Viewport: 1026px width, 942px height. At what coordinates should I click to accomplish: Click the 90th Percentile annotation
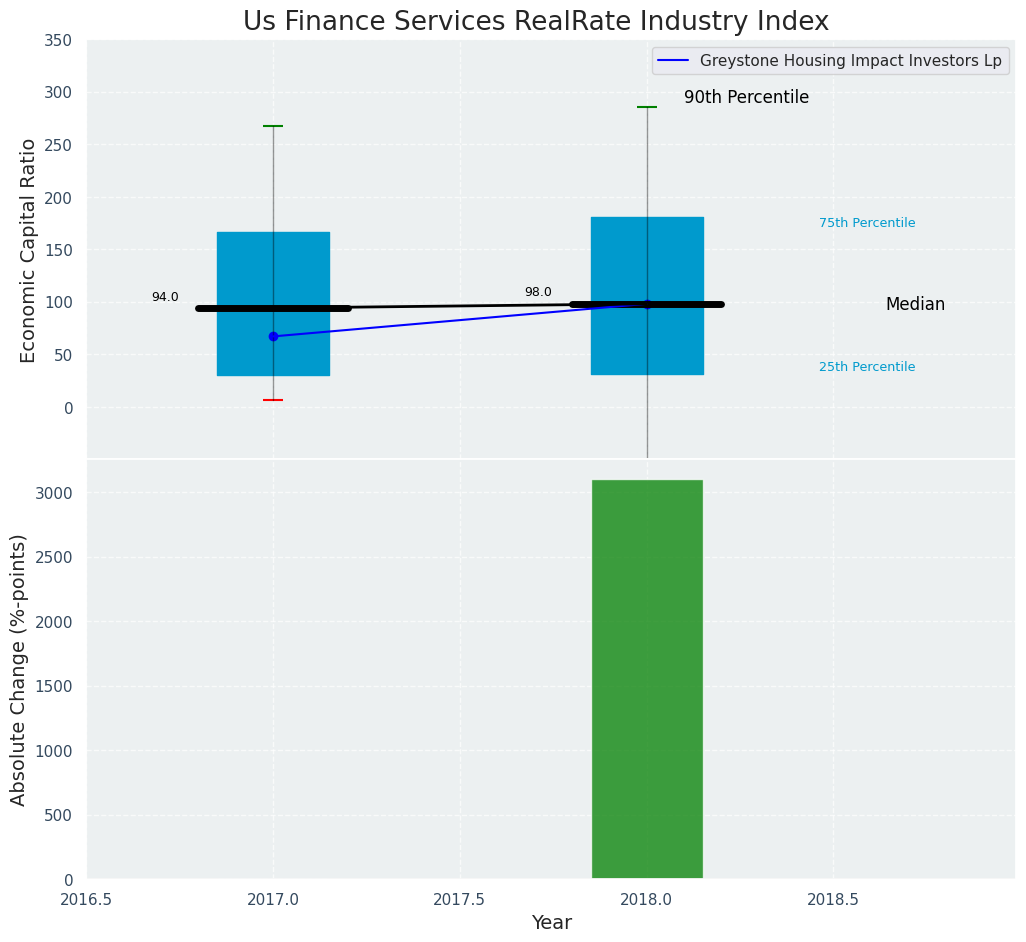(x=746, y=98)
